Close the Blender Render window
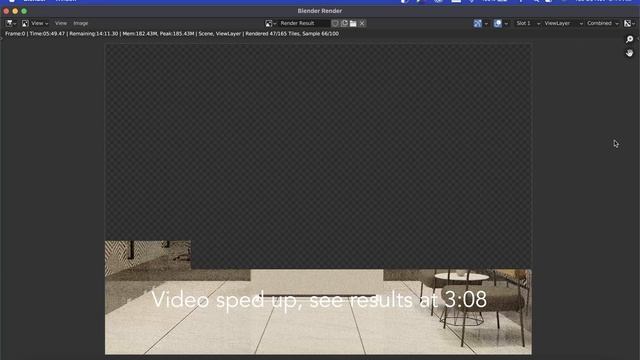The height and width of the screenshot is (360, 640). pos(6,11)
